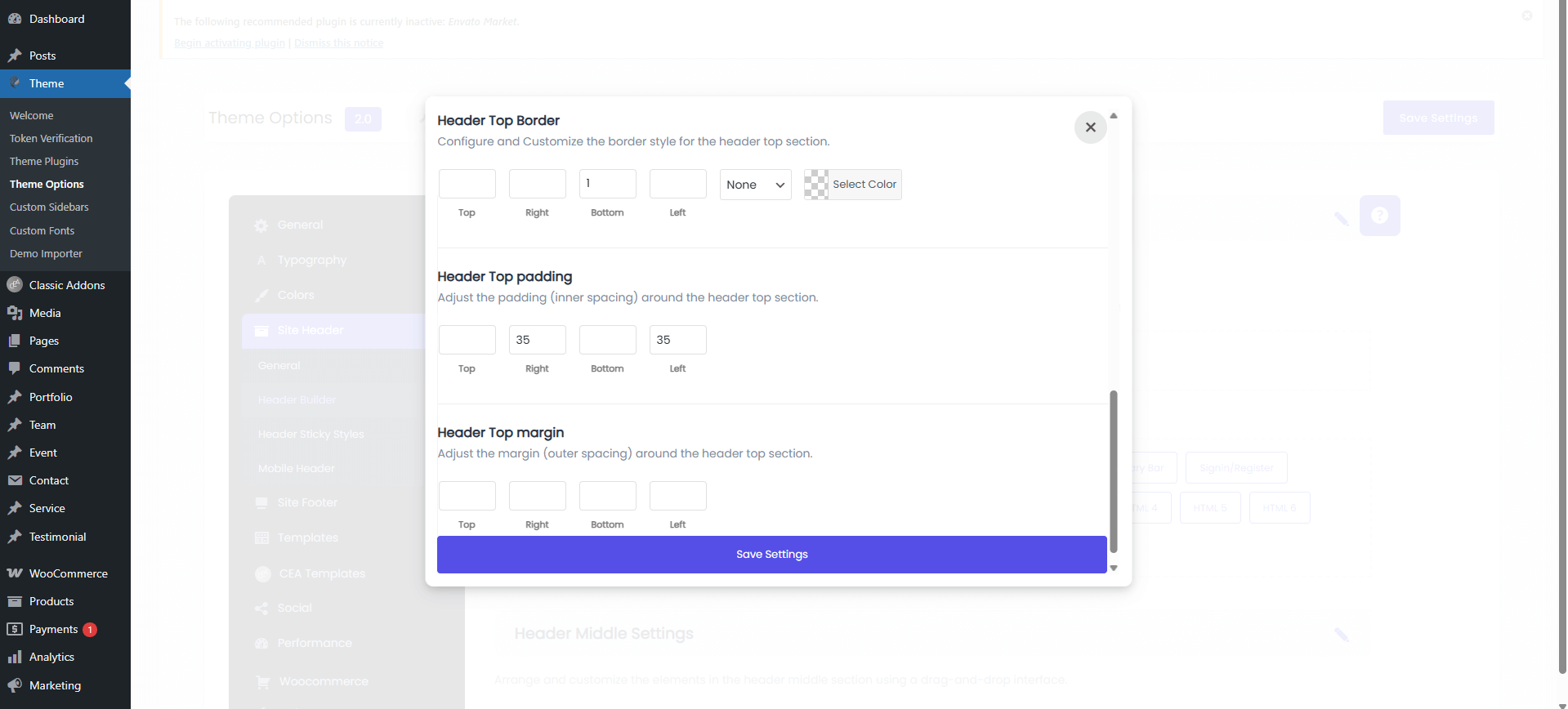Click the Select Color swatch
Screen dimensions: 1568x709
tap(816, 185)
